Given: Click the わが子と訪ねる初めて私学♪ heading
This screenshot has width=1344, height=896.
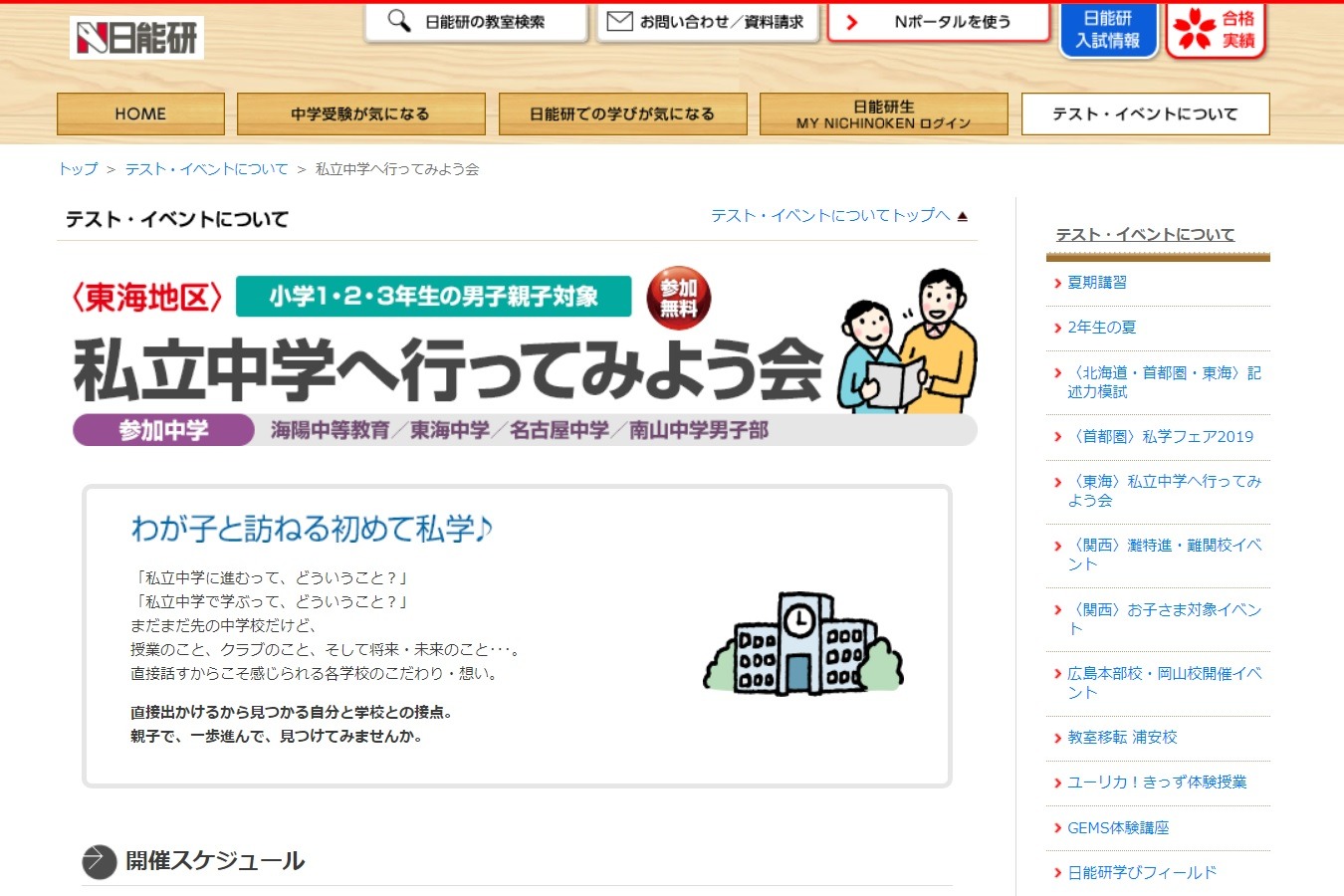Looking at the screenshot, I should pos(312,529).
